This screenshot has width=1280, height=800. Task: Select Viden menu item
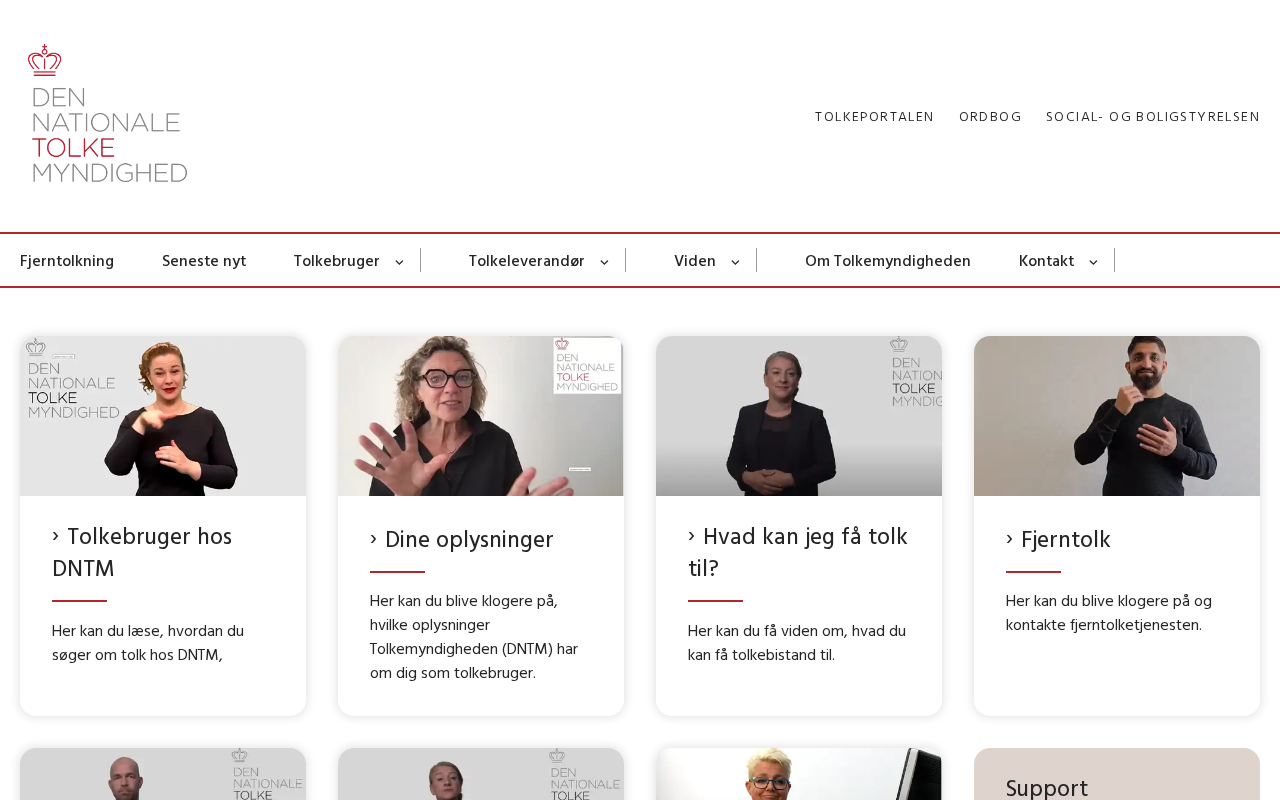click(695, 261)
